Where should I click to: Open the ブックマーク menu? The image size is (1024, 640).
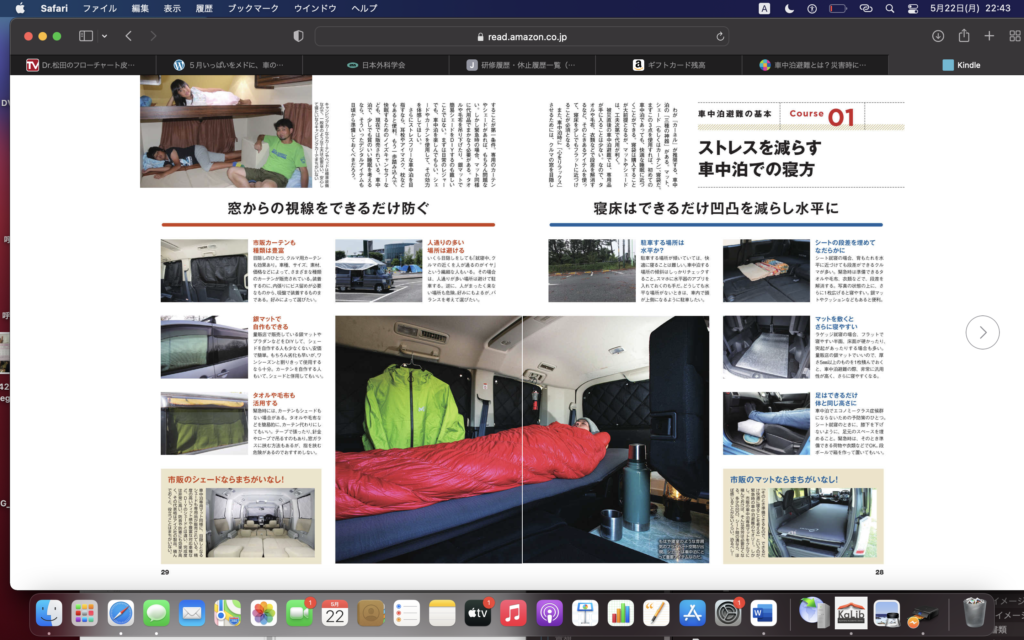coord(253,8)
